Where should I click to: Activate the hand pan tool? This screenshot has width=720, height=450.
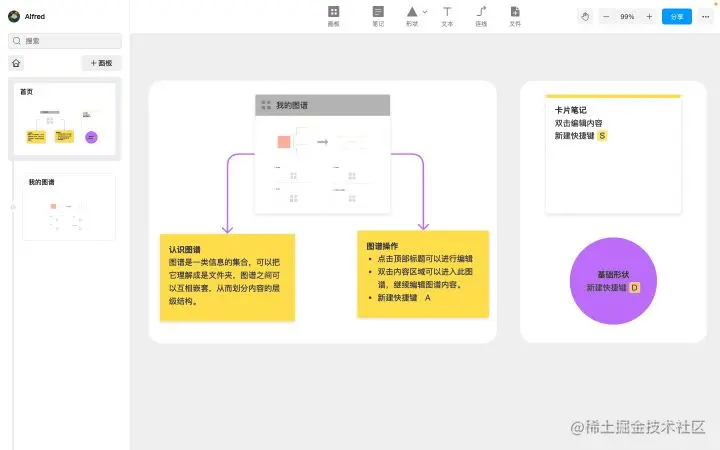click(x=585, y=17)
